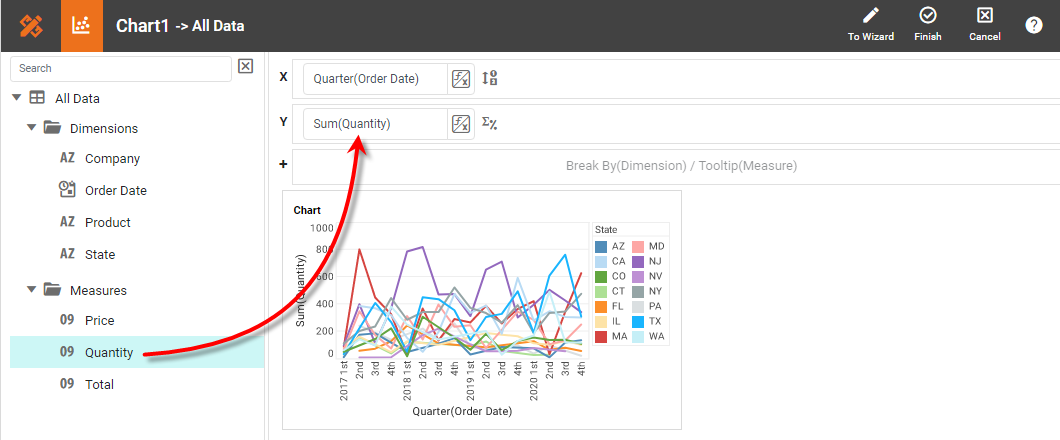
Task: Click the design tools logo icon
Action: 30,26
